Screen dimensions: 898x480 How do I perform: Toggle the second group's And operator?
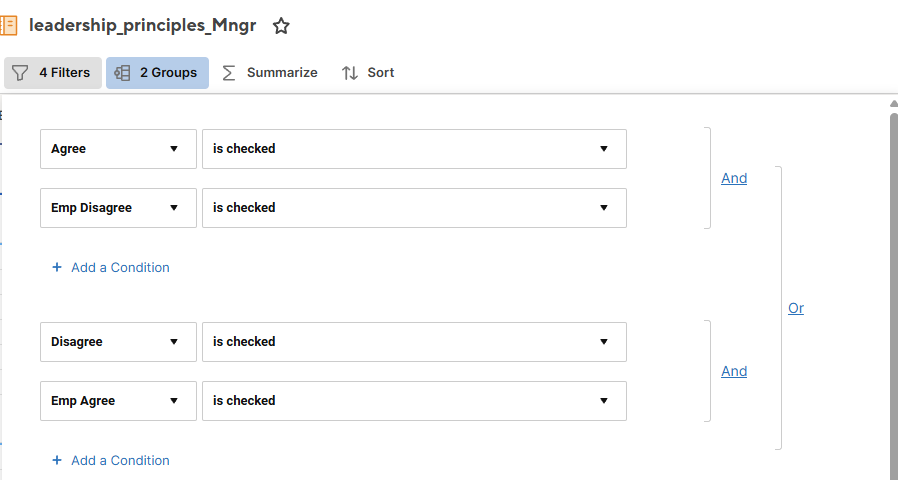pos(734,371)
